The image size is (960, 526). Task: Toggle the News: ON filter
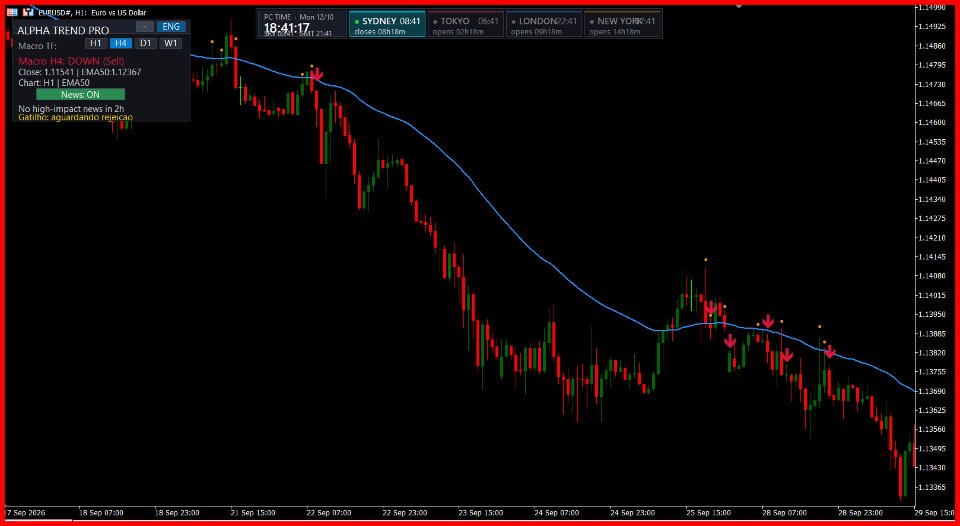pyautogui.click(x=80, y=94)
